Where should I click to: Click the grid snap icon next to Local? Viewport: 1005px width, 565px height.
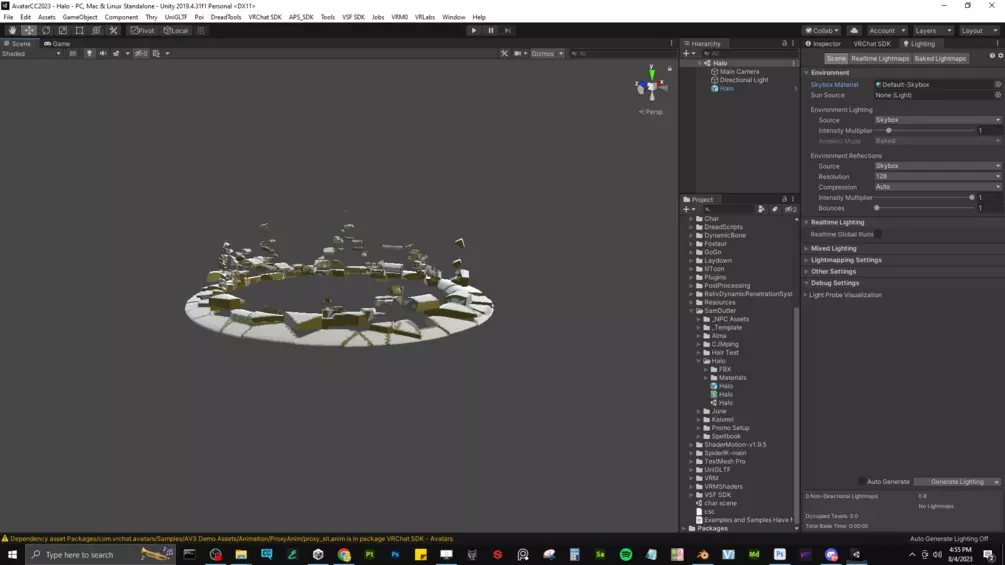tap(201, 30)
